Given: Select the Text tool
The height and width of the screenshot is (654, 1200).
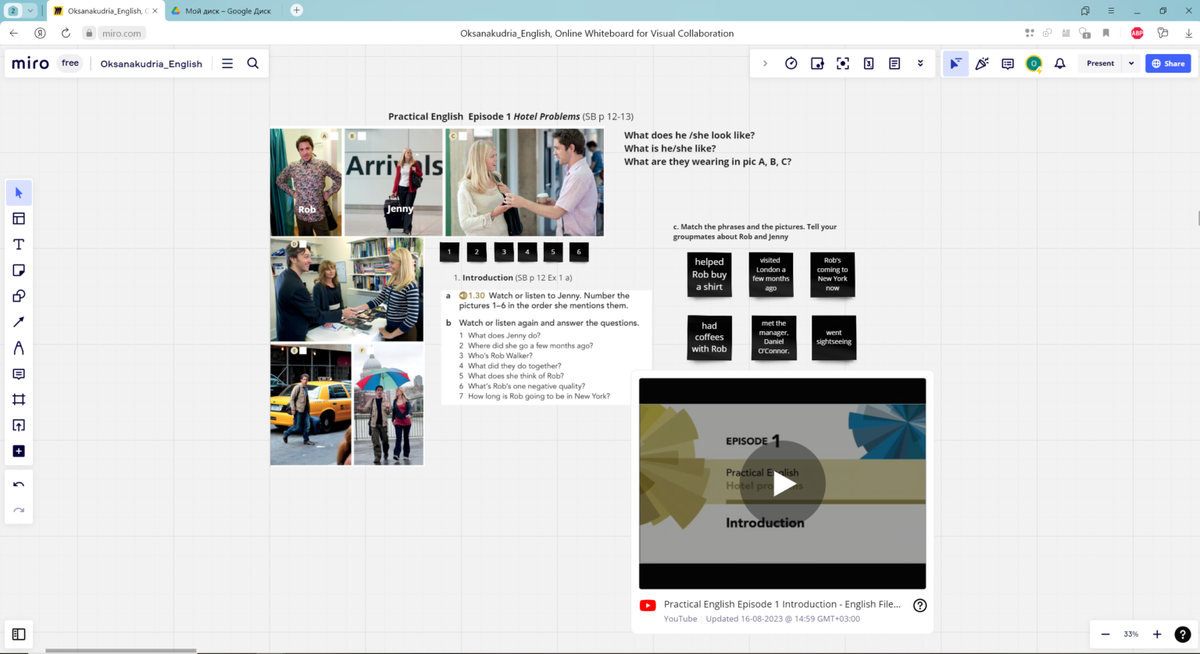Looking at the screenshot, I should tap(19, 244).
